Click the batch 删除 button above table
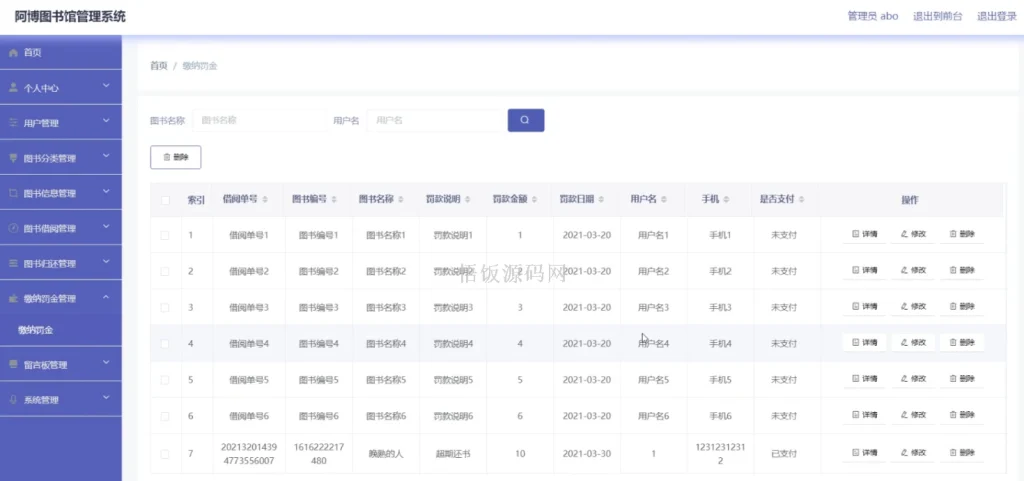This screenshot has height=481, width=1024. point(176,157)
